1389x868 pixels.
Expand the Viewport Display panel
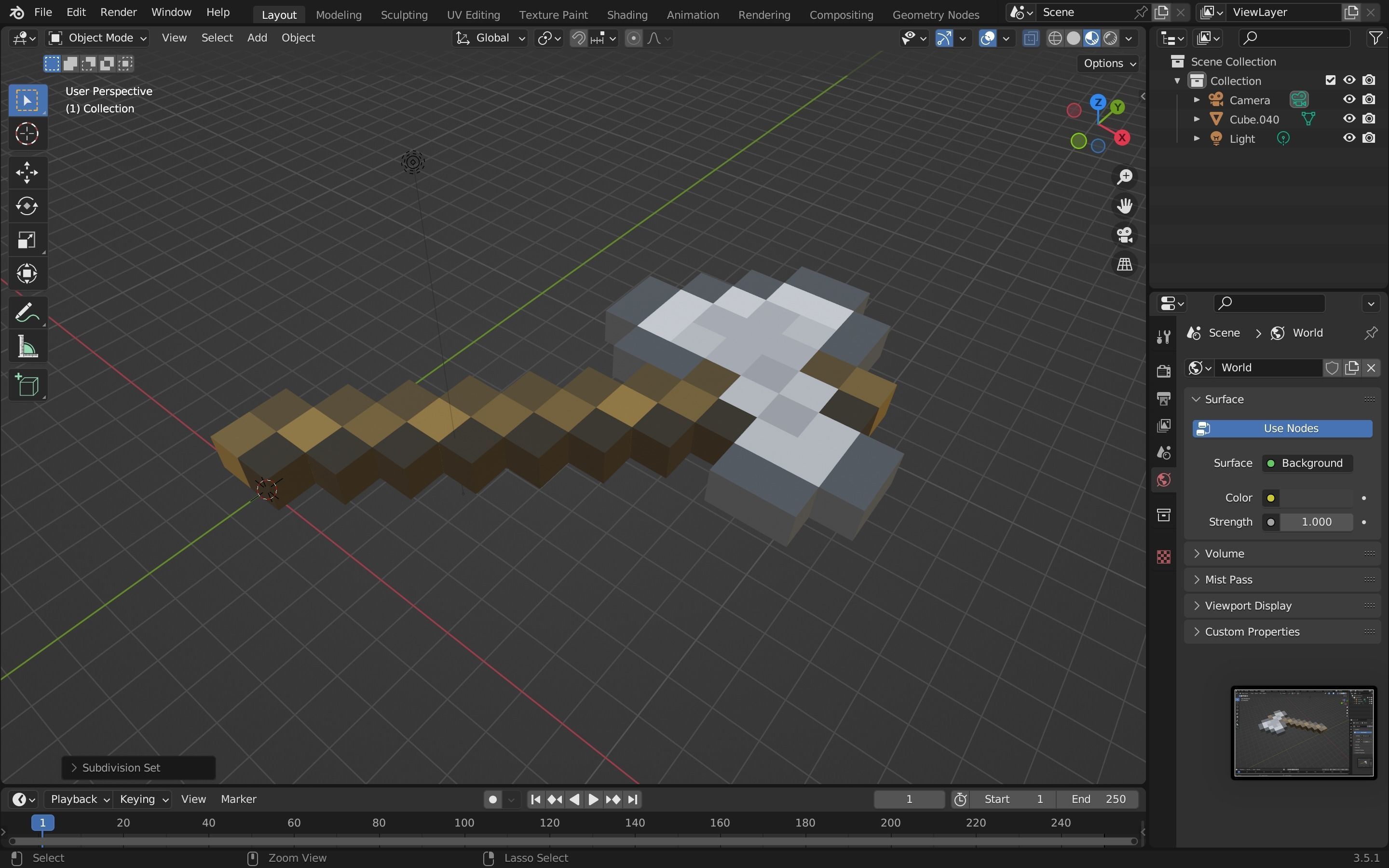click(x=1281, y=606)
